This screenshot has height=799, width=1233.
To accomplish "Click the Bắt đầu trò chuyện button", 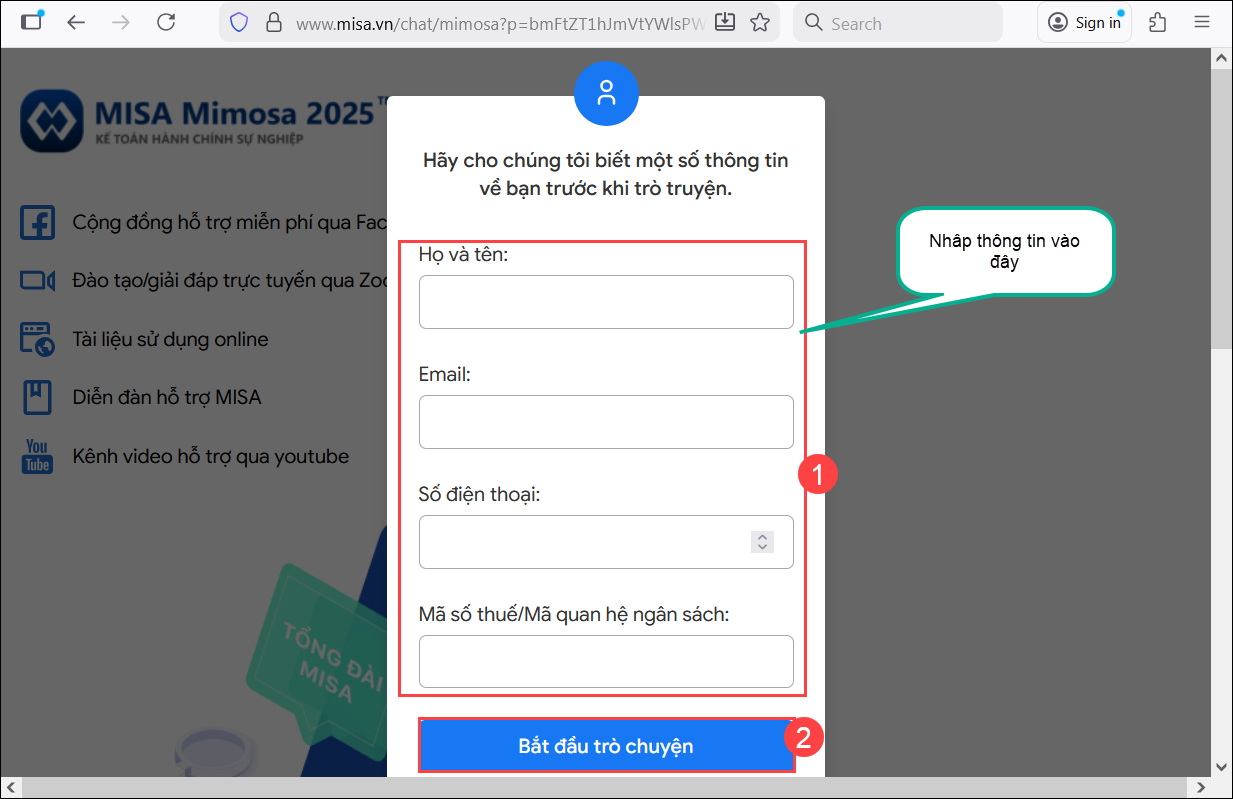I will (x=606, y=746).
